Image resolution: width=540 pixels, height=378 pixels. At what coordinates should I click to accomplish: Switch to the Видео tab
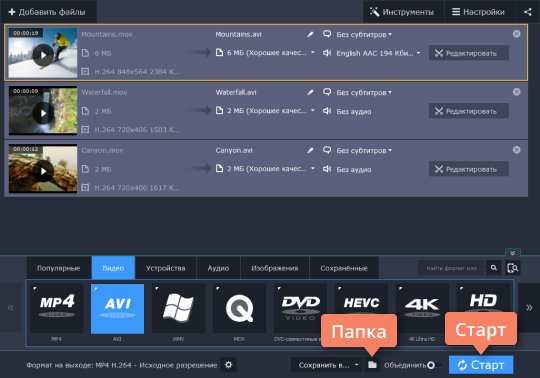coord(113,268)
